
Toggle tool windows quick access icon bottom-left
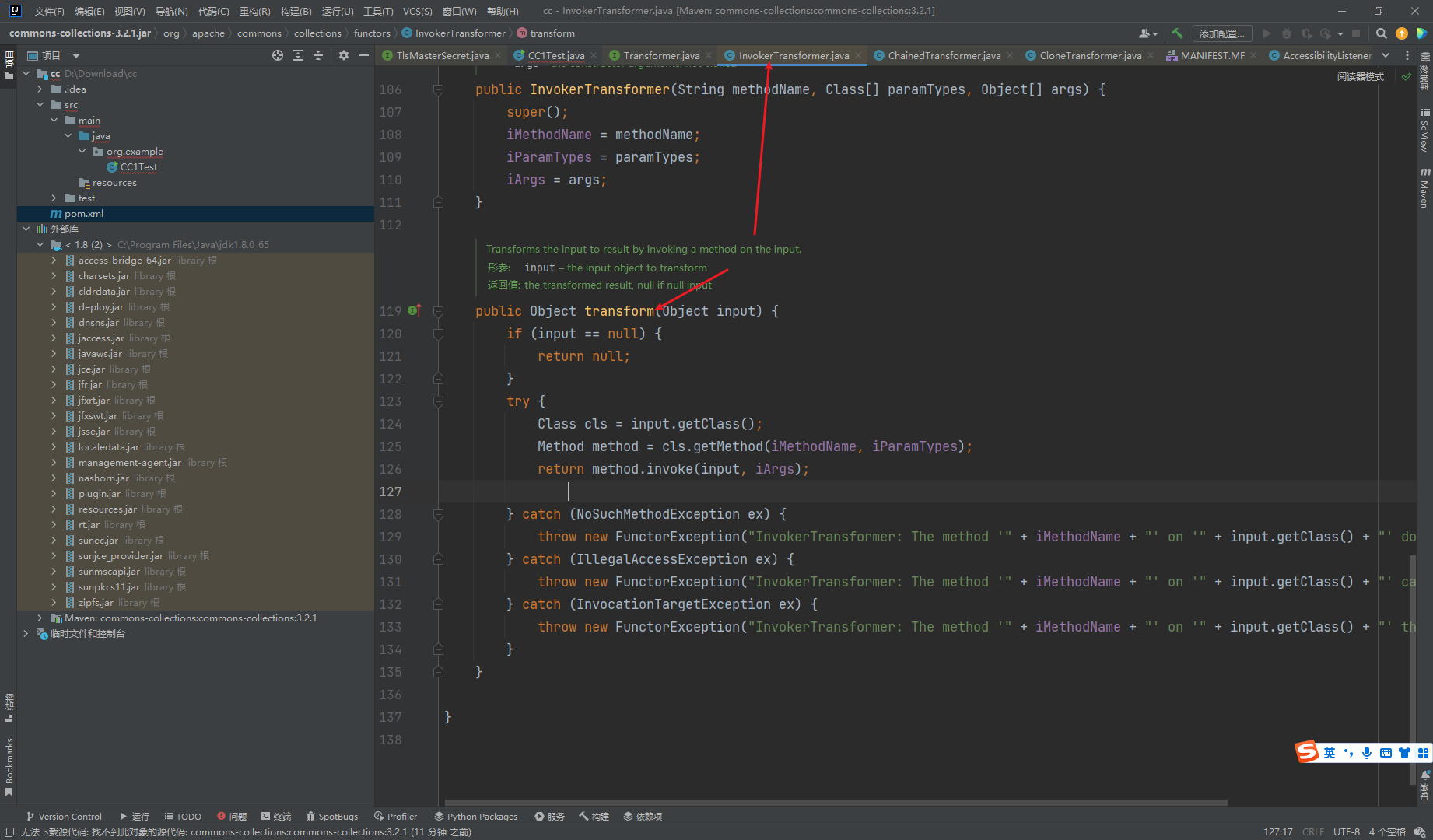[x=9, y=831]
